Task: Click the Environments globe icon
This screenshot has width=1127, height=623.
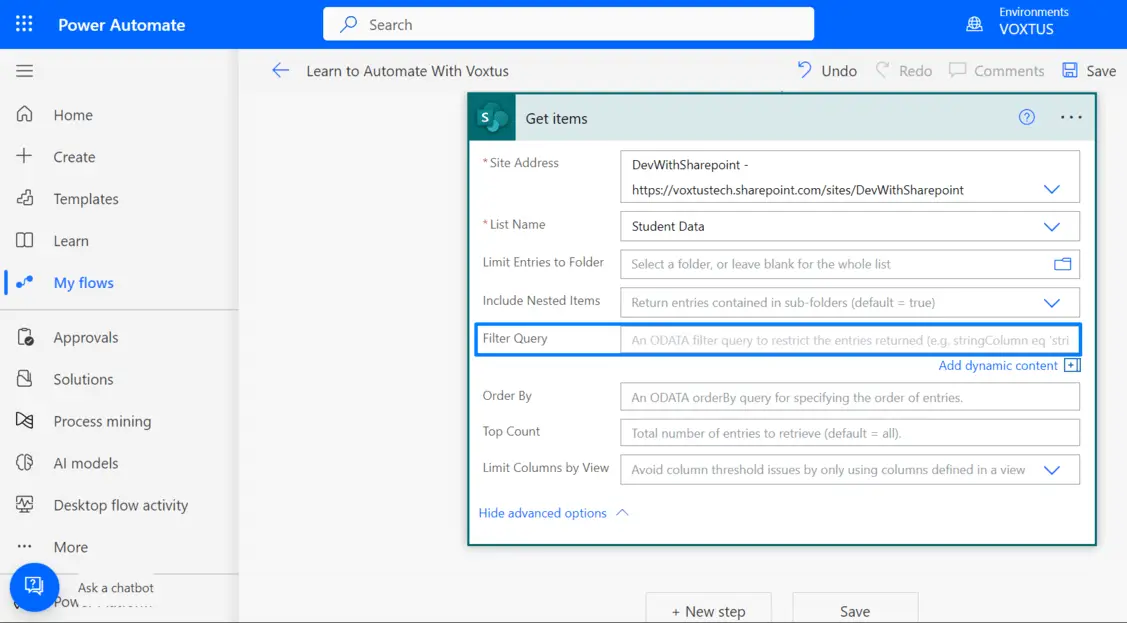Action: click(974, 24)
